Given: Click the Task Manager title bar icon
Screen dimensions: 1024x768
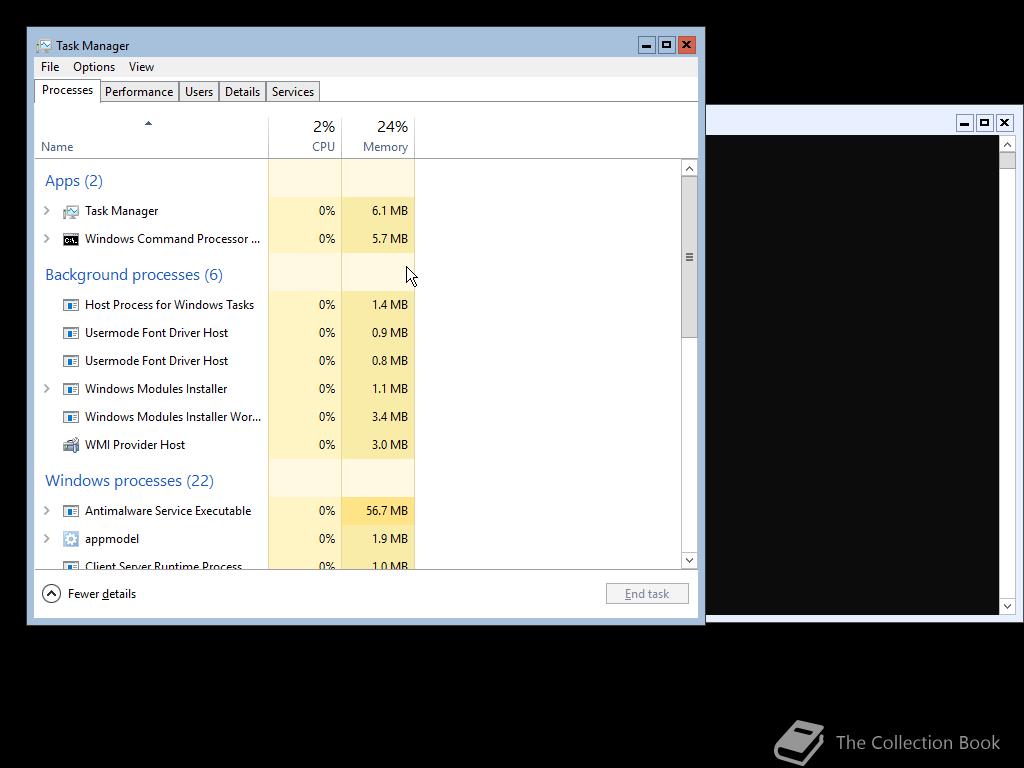Looking at the screenshot, I should [x=44, y=46].
